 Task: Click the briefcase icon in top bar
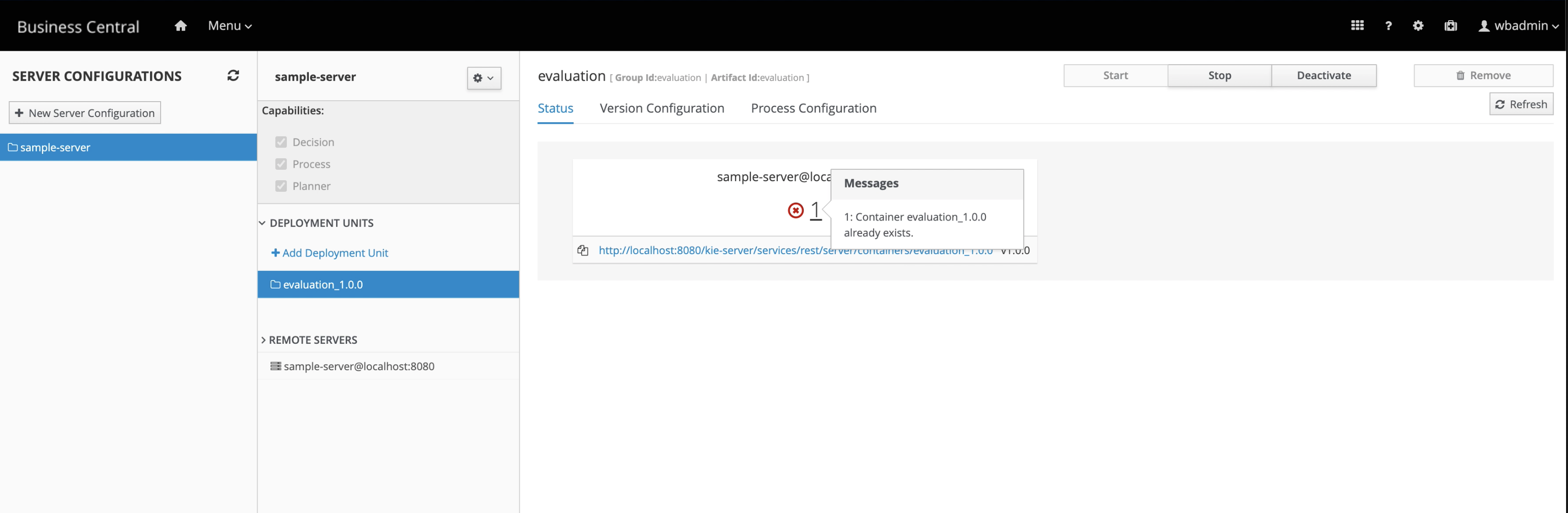(1451, 25)
